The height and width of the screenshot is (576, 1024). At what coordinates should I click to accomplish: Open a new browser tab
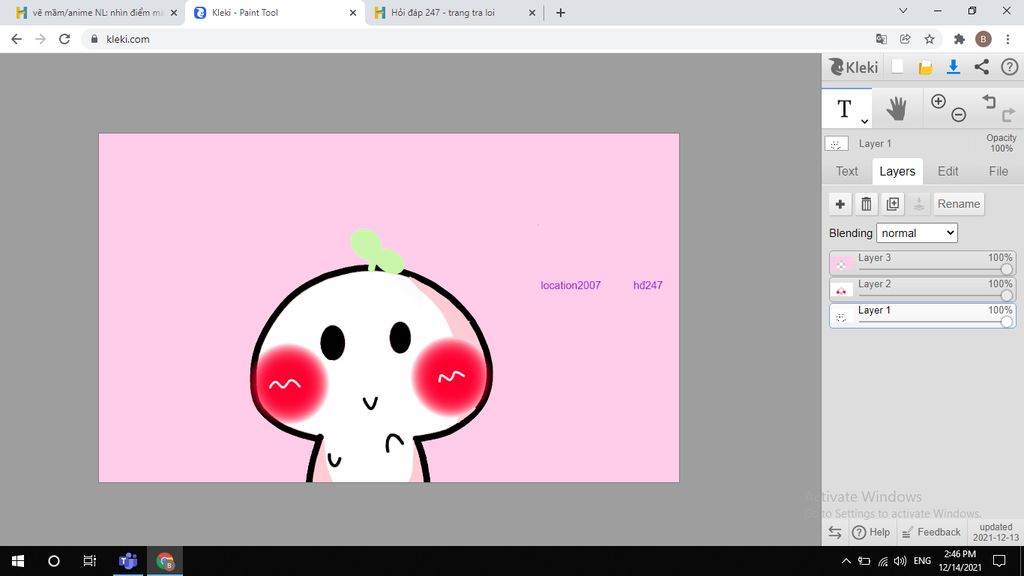tap(560, 12)
